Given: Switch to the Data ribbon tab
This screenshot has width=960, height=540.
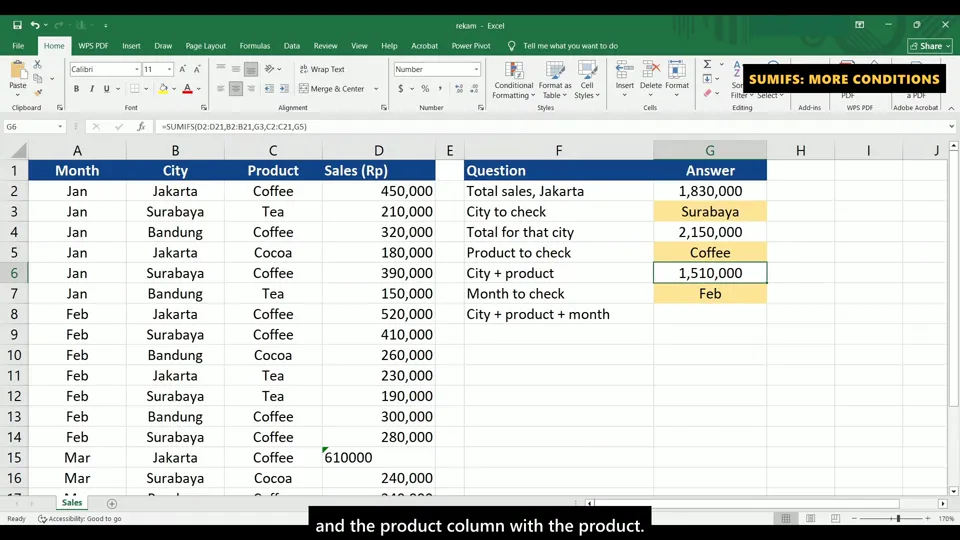Looking at the screenshot, I should (291, 46).
